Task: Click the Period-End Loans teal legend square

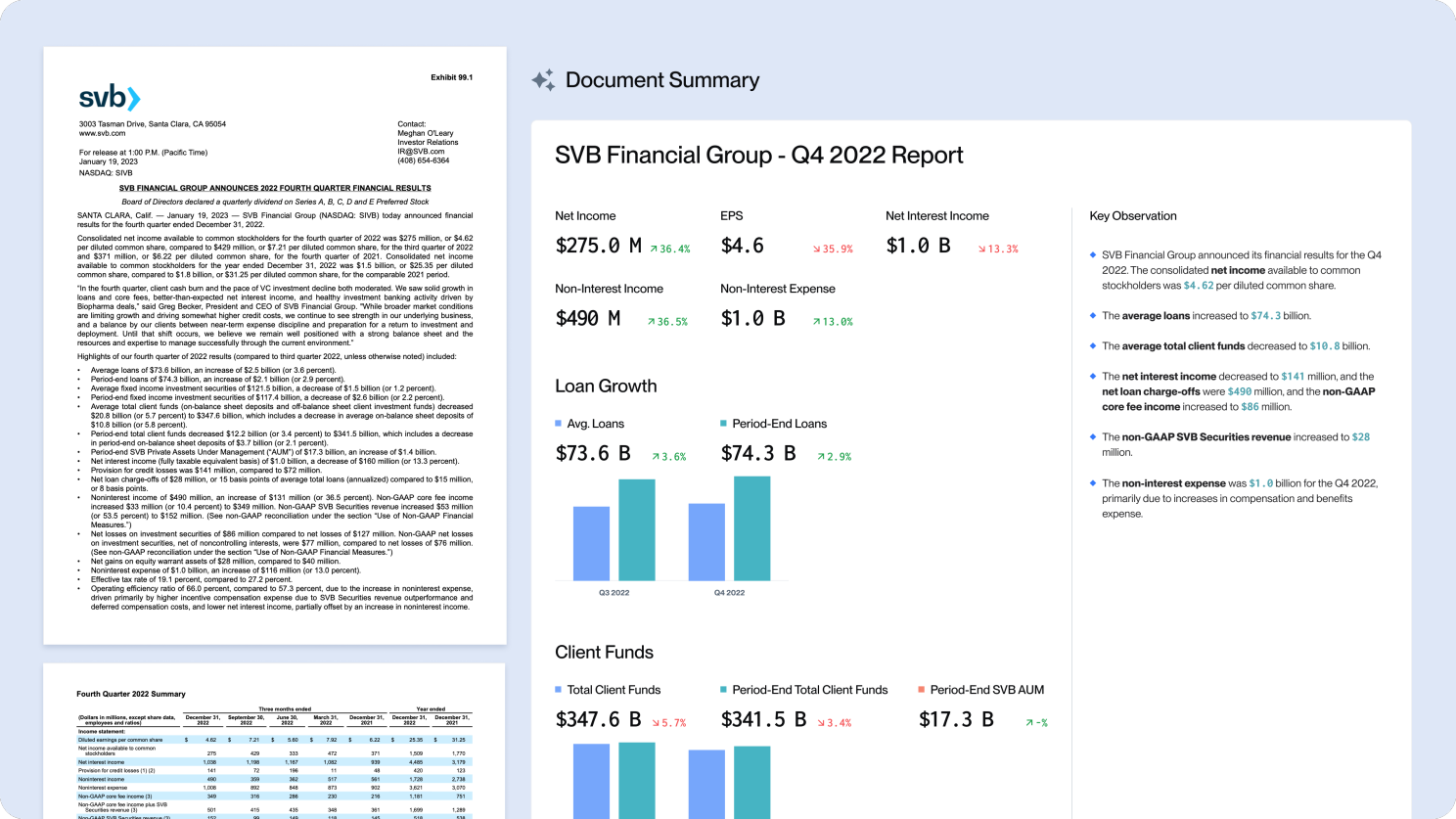Action: click(723, 424)
